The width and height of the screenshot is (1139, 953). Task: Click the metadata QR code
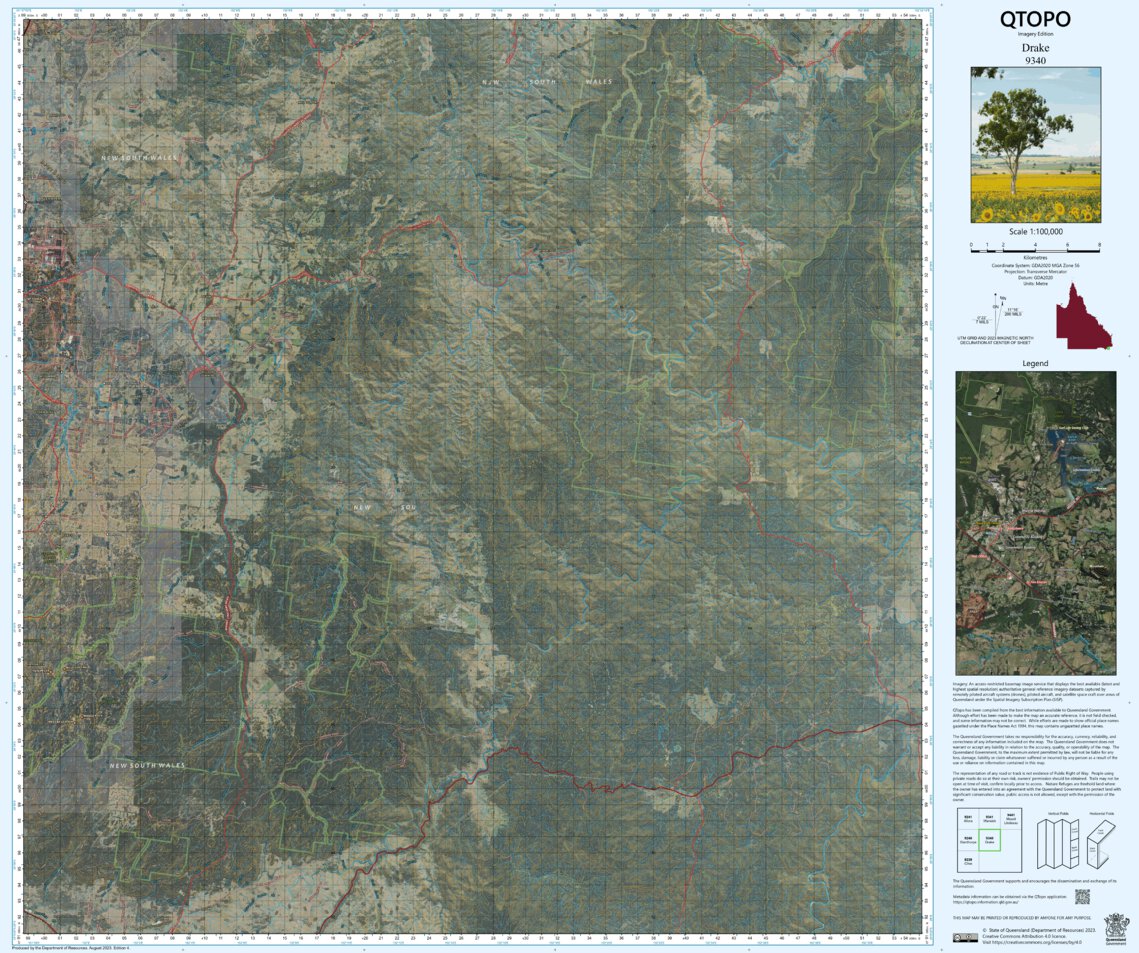coord(1083,896)
